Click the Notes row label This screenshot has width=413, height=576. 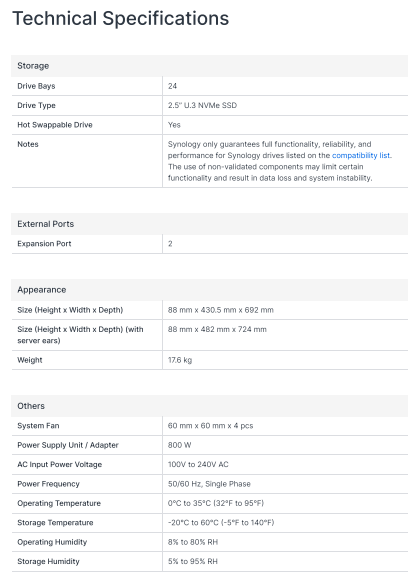28,144
